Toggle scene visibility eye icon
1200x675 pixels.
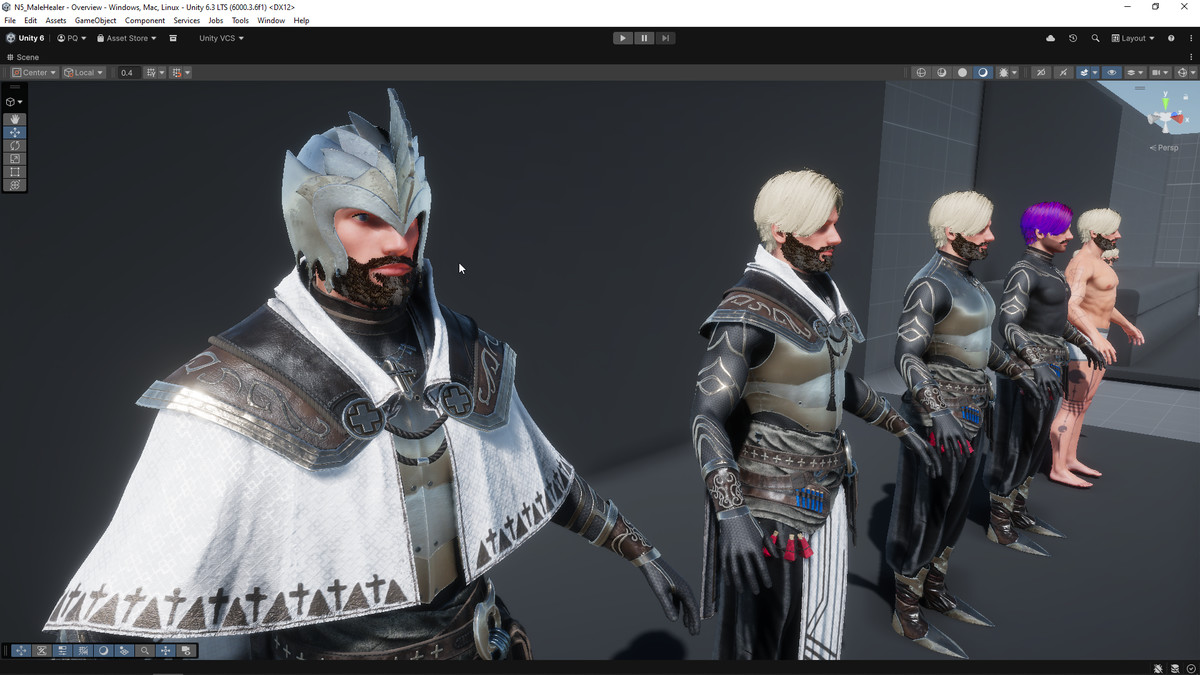1111,73
